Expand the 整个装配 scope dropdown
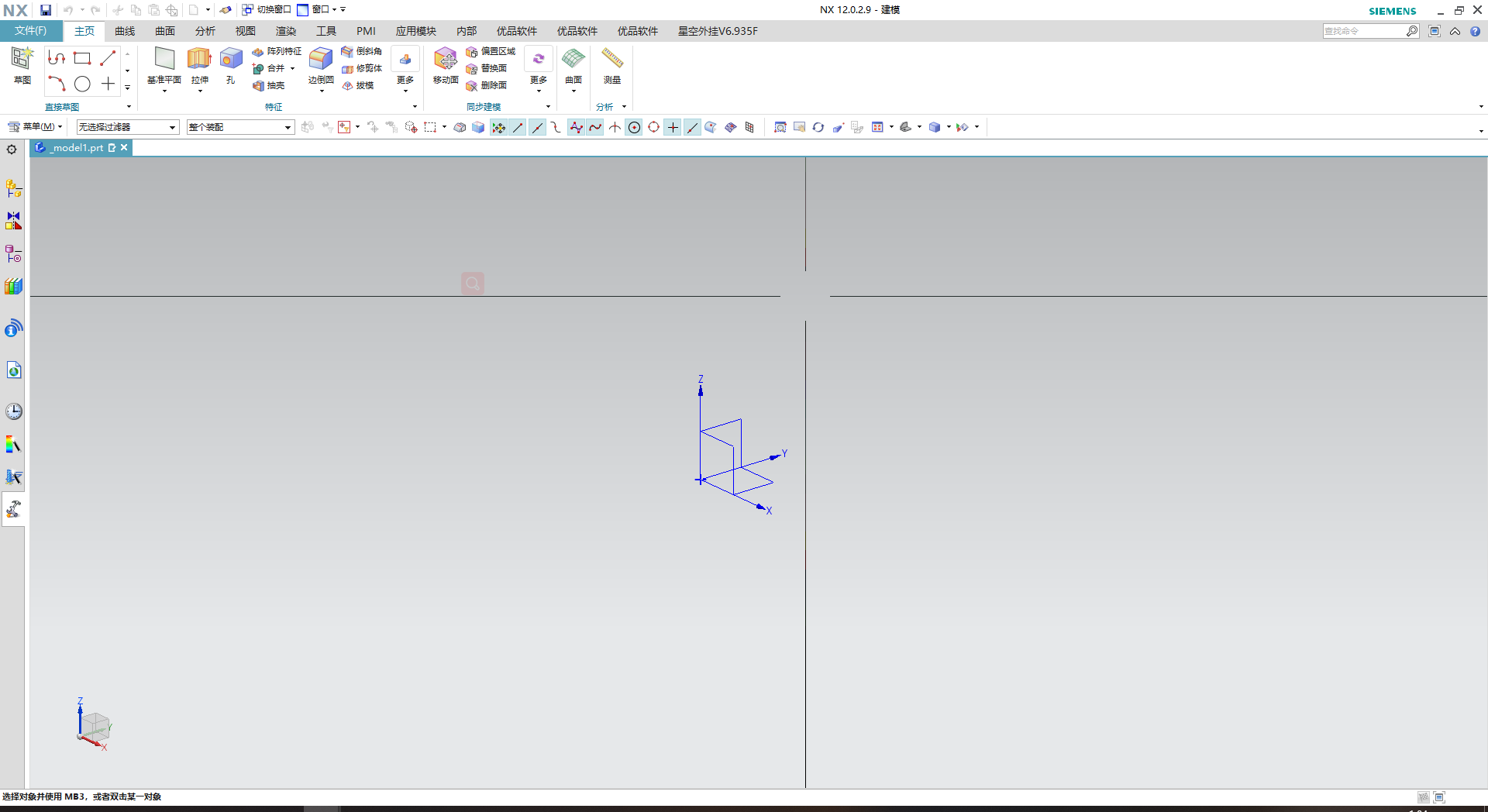Screen dimensions: 1488x812 tap(240, 127)
